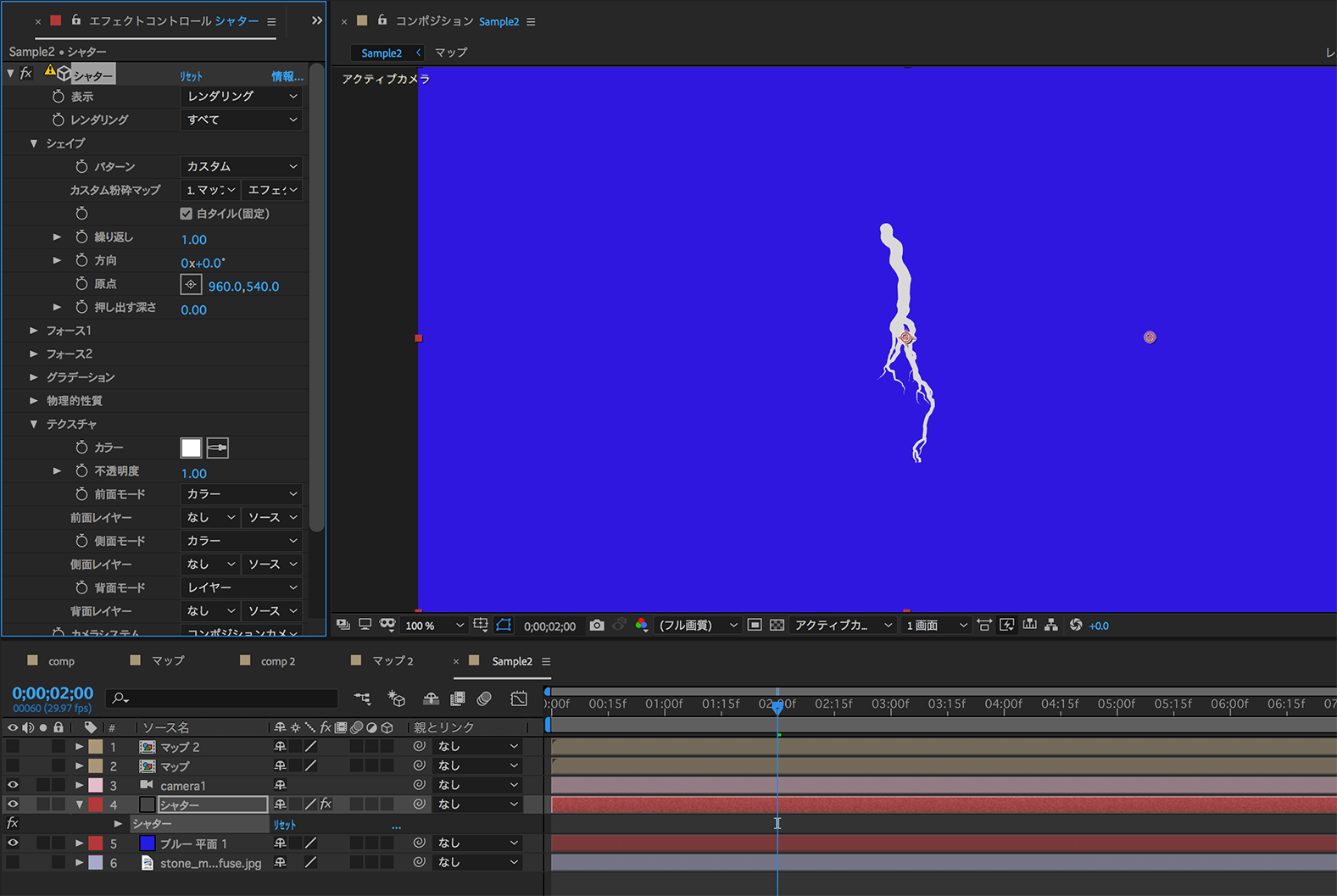Click the Draft 3D icon in timeline

[396, 699]
